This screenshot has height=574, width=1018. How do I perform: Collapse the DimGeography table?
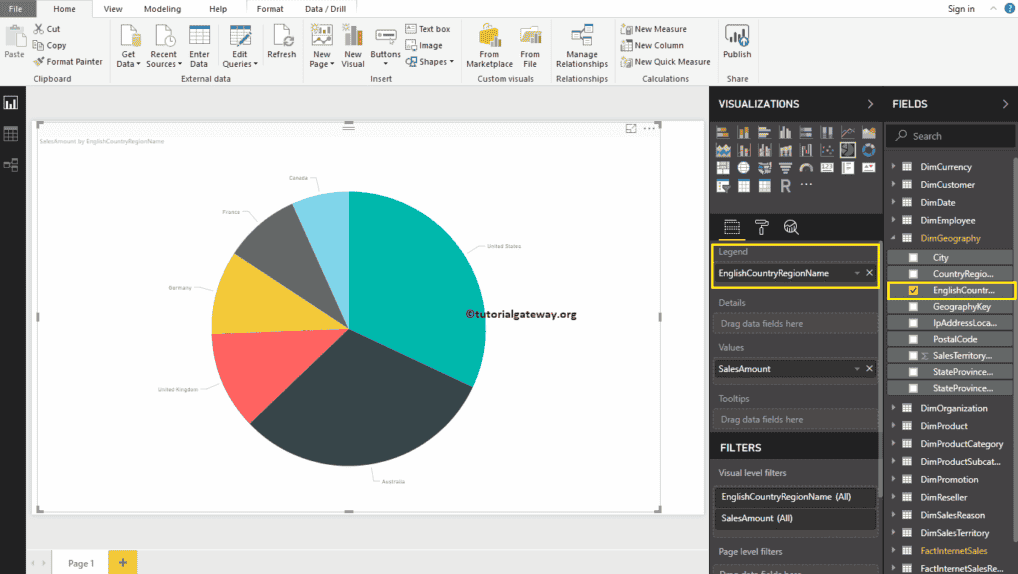(x=893, y=238)
